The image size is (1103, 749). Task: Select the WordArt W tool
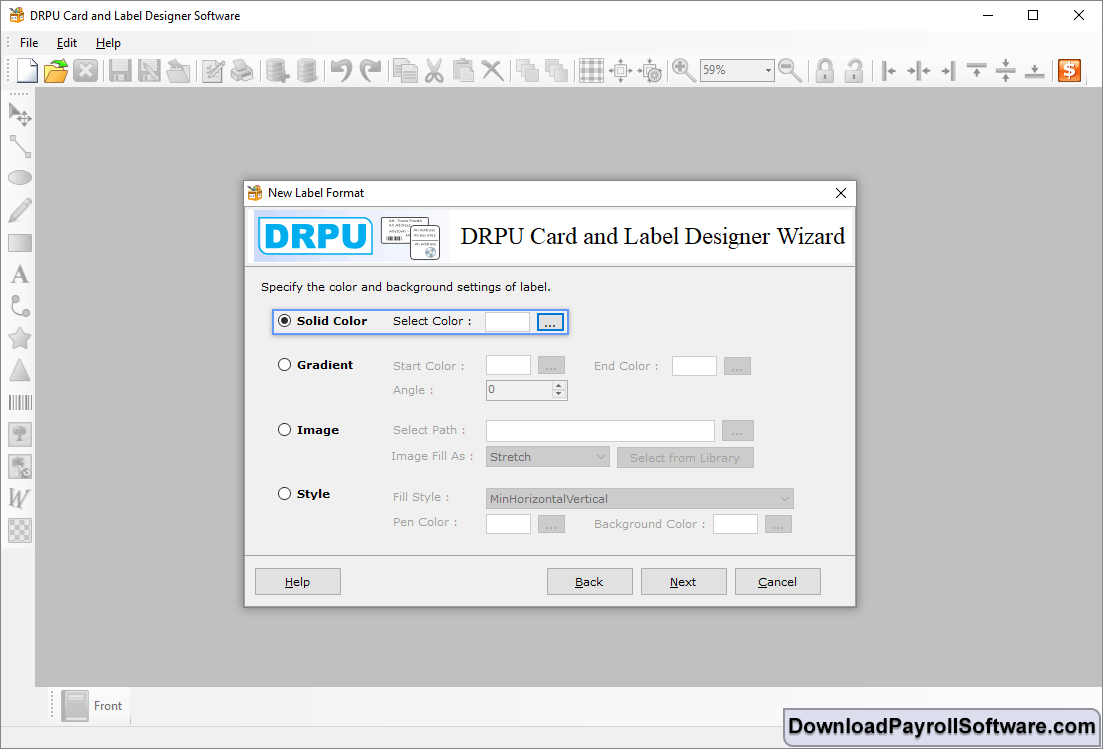(19, 498)
